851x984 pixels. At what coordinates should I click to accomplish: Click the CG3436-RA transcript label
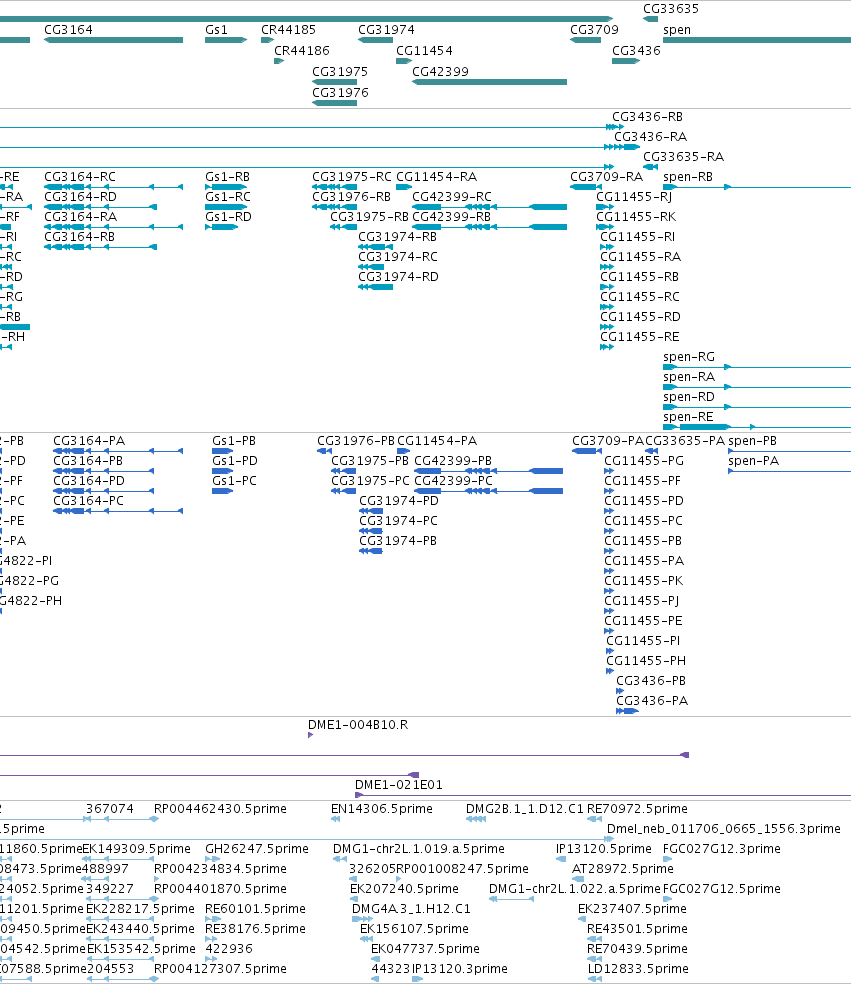[x=651, y=137]
